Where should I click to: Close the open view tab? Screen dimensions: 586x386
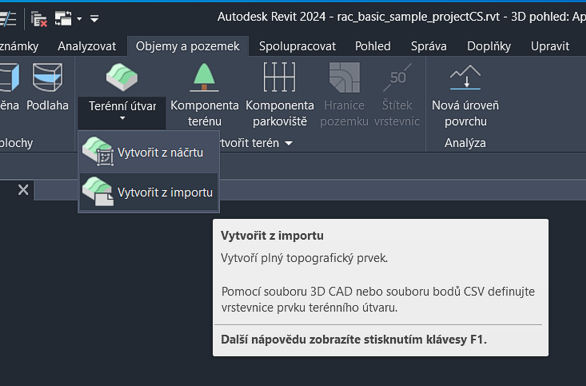(x=23, y=190)
